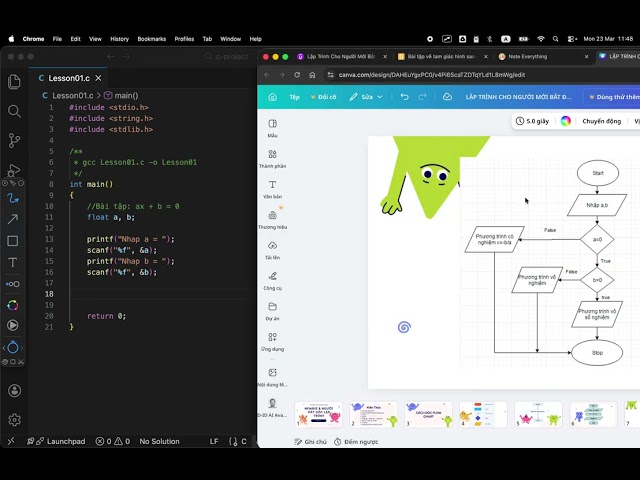Close the Lesson01.c editor tab
Image resolution: width=640 pixels, height=480 pixels.
pos(98,78)
